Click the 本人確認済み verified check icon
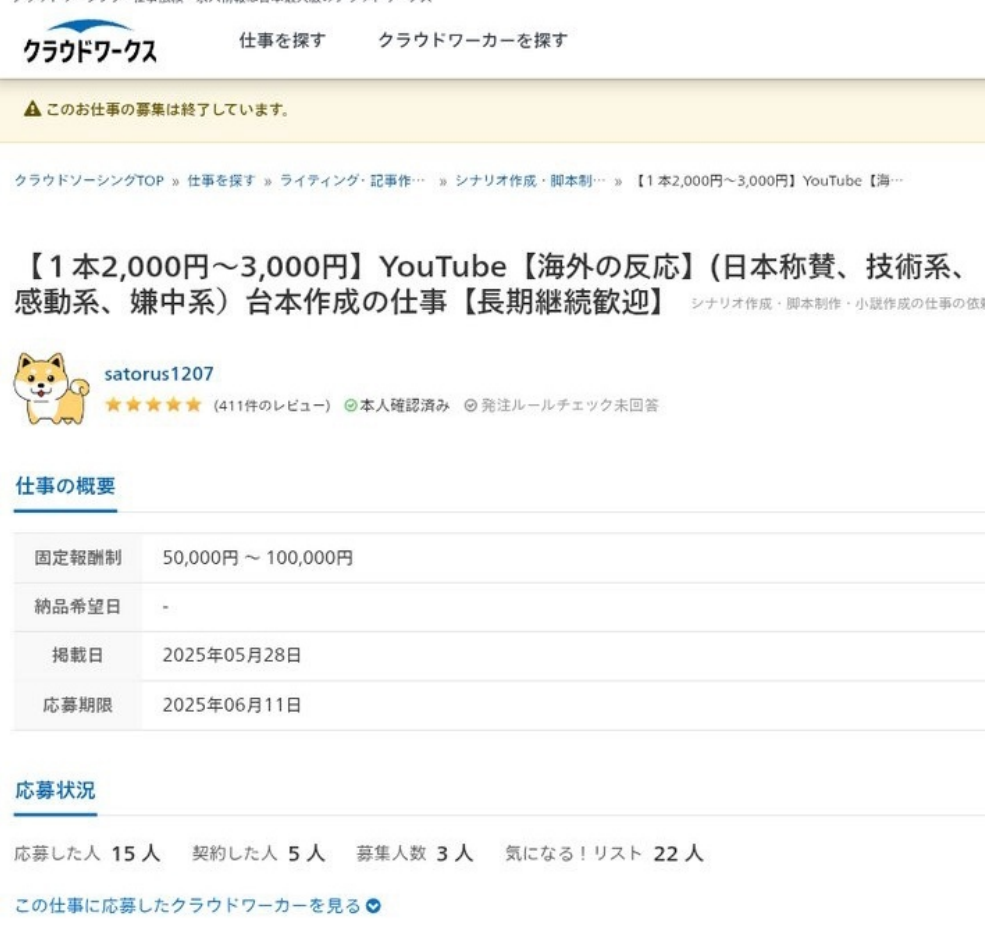Screen dimensions: 985x934 (x=350, y=405)
